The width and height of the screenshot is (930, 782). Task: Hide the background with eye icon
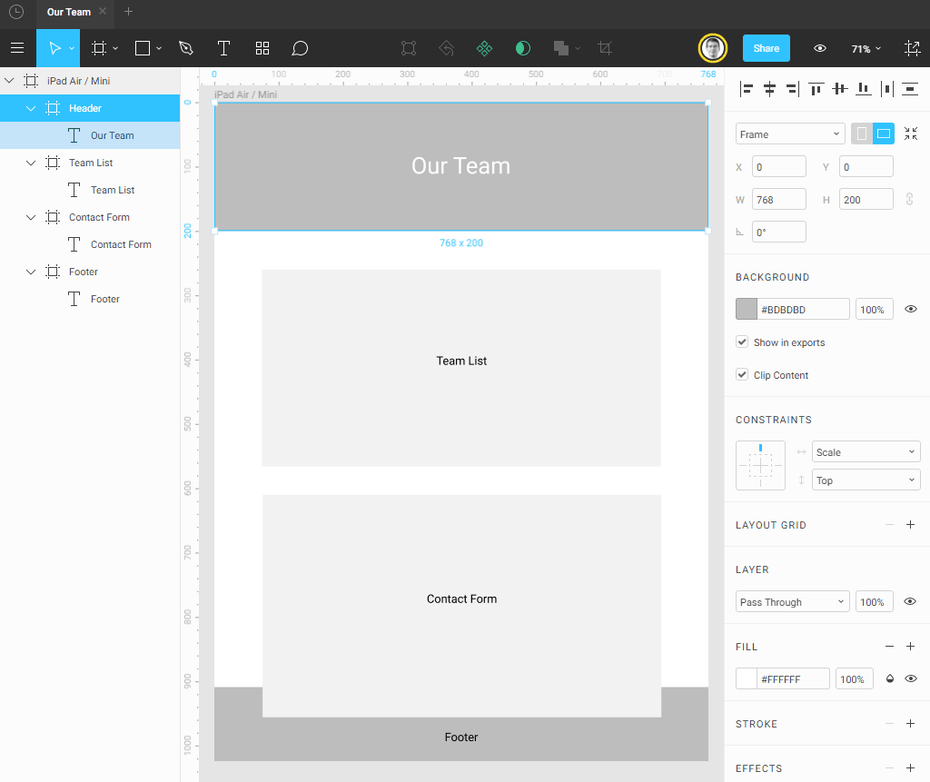[x=910, y=310]
